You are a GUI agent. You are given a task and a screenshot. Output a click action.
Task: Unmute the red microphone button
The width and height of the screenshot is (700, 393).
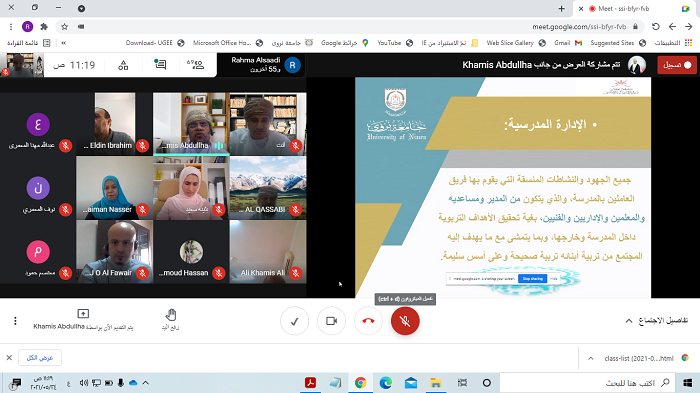click(x=405, y=321)
